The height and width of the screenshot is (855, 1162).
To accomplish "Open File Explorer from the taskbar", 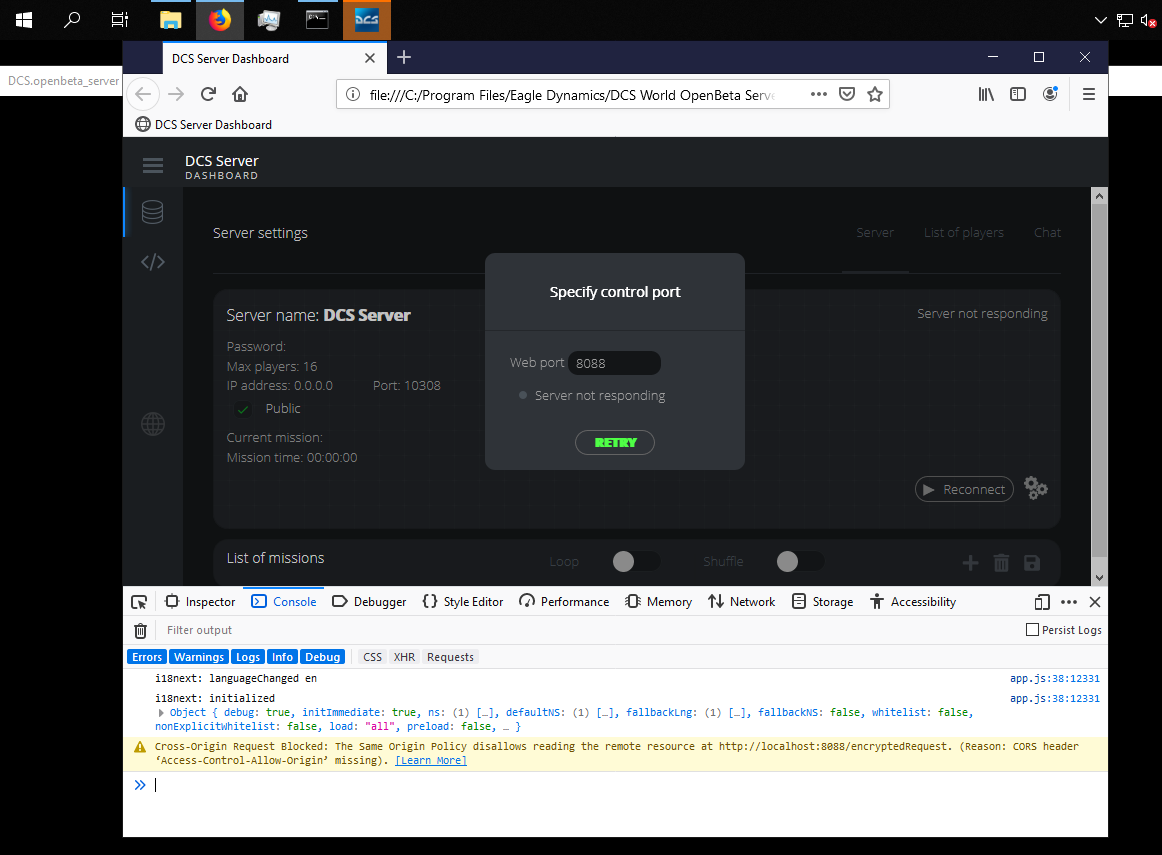I will coord(170,20).
